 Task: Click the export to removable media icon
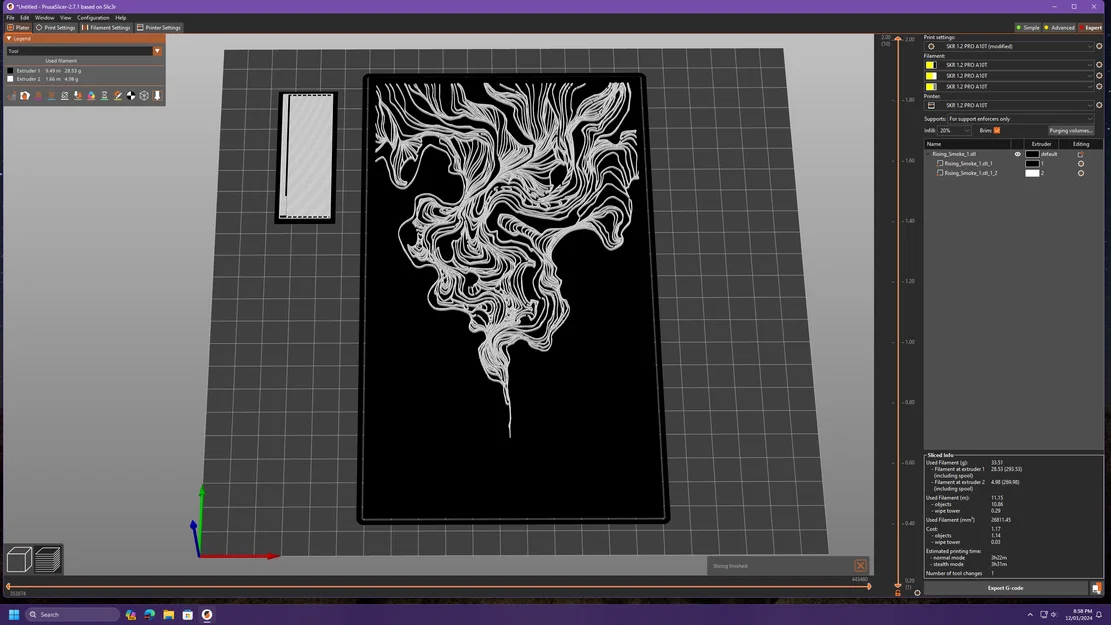(x=1096, y=588)
